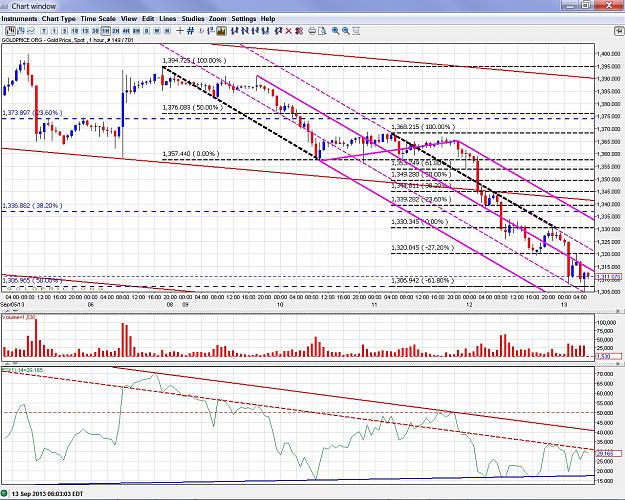
Task: Open the Lines menu
Action: (x=167, y=19)
